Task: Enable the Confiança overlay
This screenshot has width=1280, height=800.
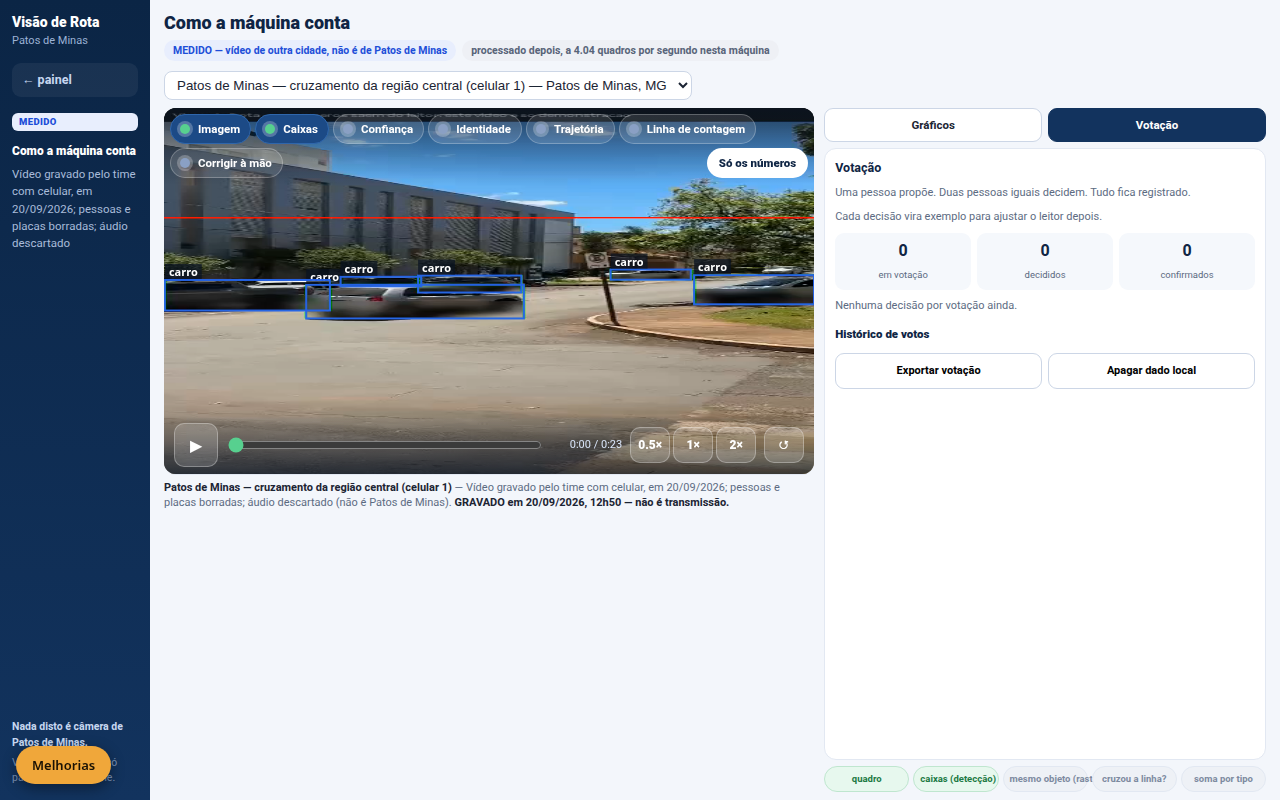Action: coord(378,129)
